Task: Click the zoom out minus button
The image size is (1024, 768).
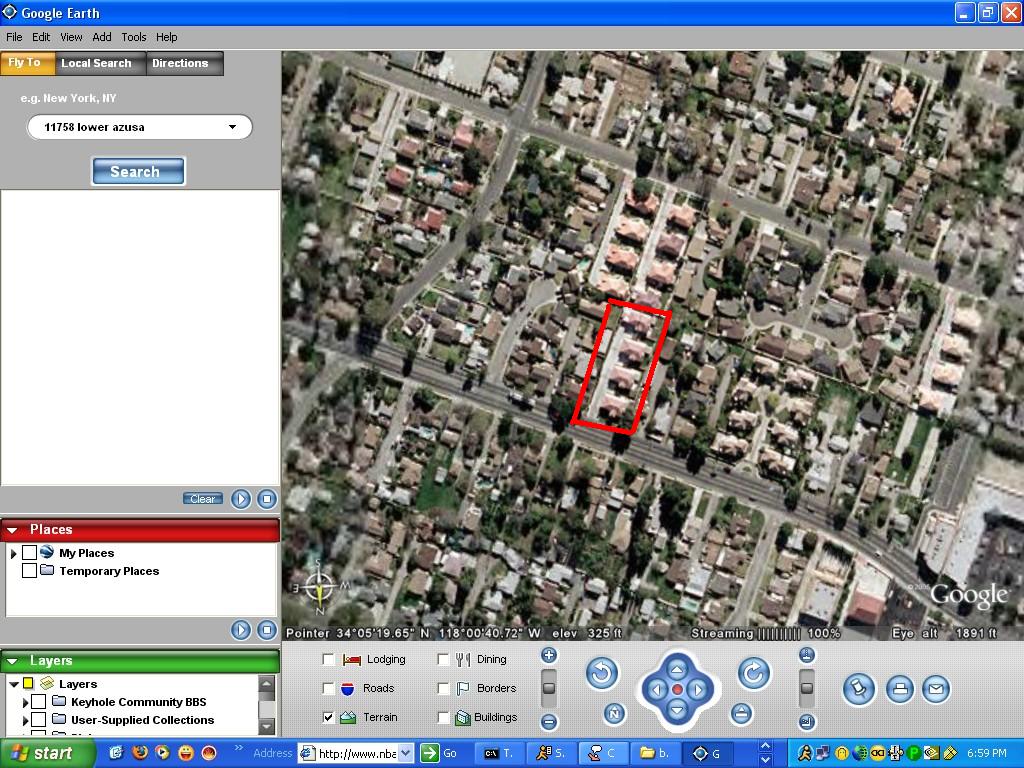Action: 549,721
